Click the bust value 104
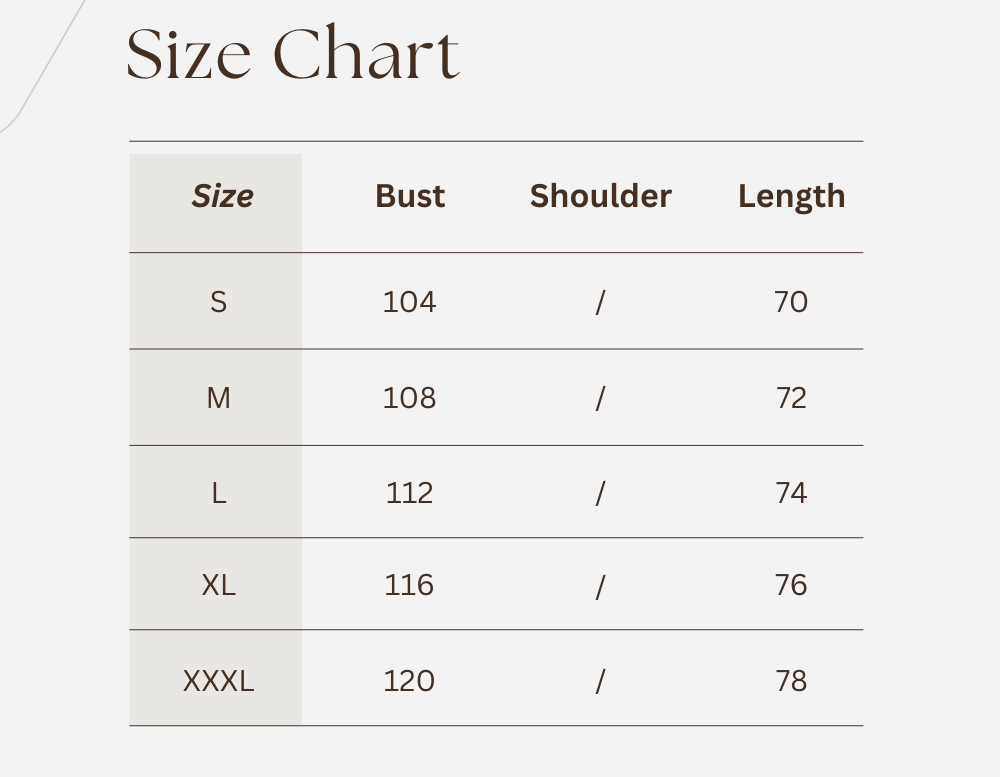Viewport: 1000px width, 777px height. pyautogui.click(x=410, y=301)
